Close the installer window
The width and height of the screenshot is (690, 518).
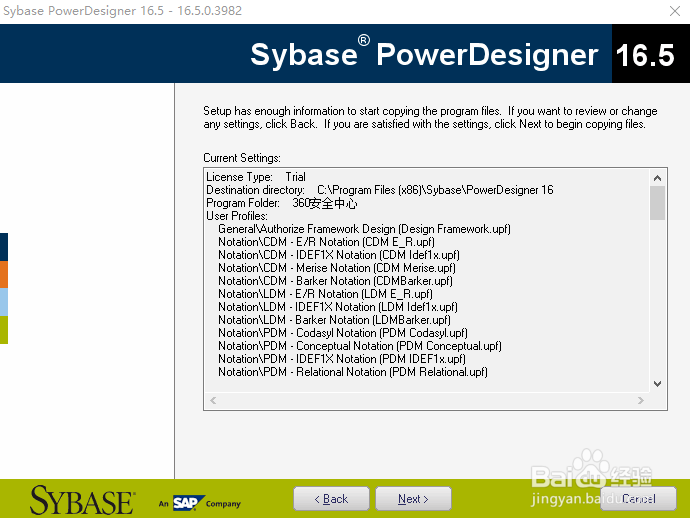pos(675,11)
